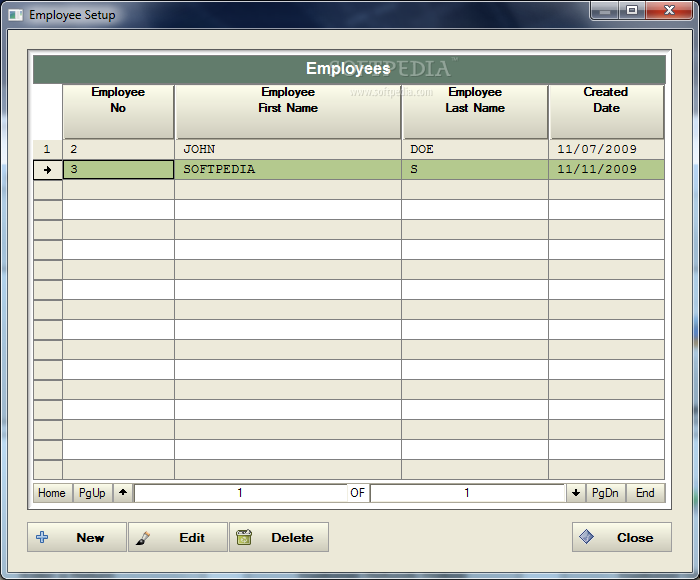Select the JOHN first name cell
700x580 pixels.
click(x=288, y=149)
